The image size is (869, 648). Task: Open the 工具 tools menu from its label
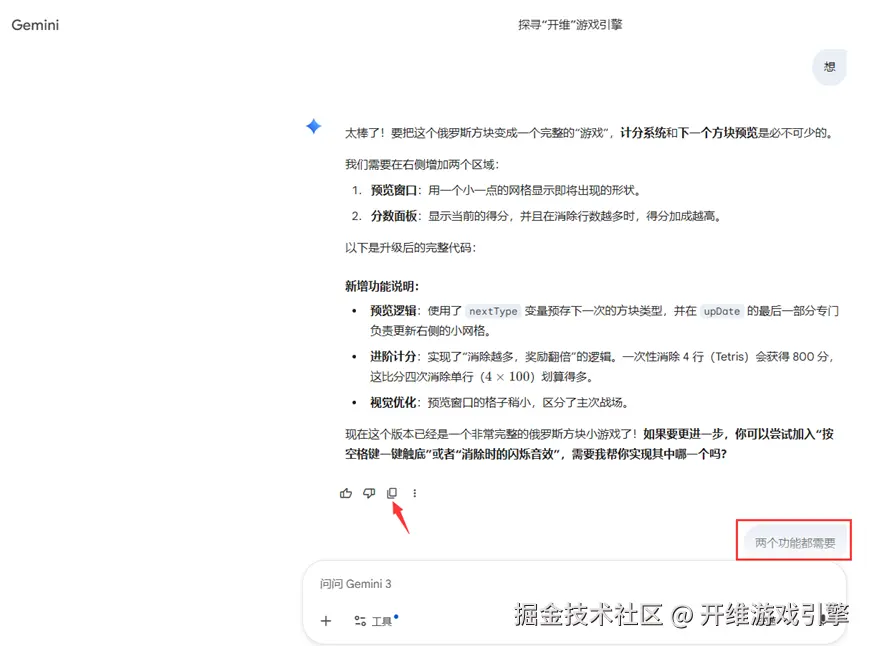pos(381,621)
